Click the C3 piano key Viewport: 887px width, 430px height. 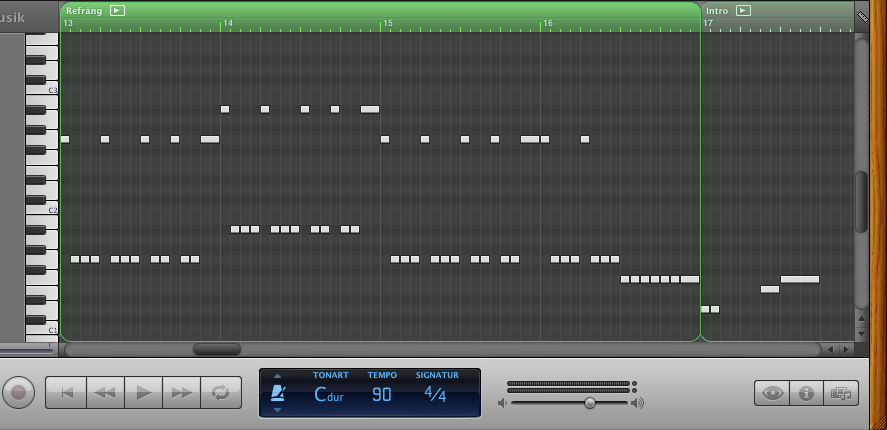tap(42, 90)
